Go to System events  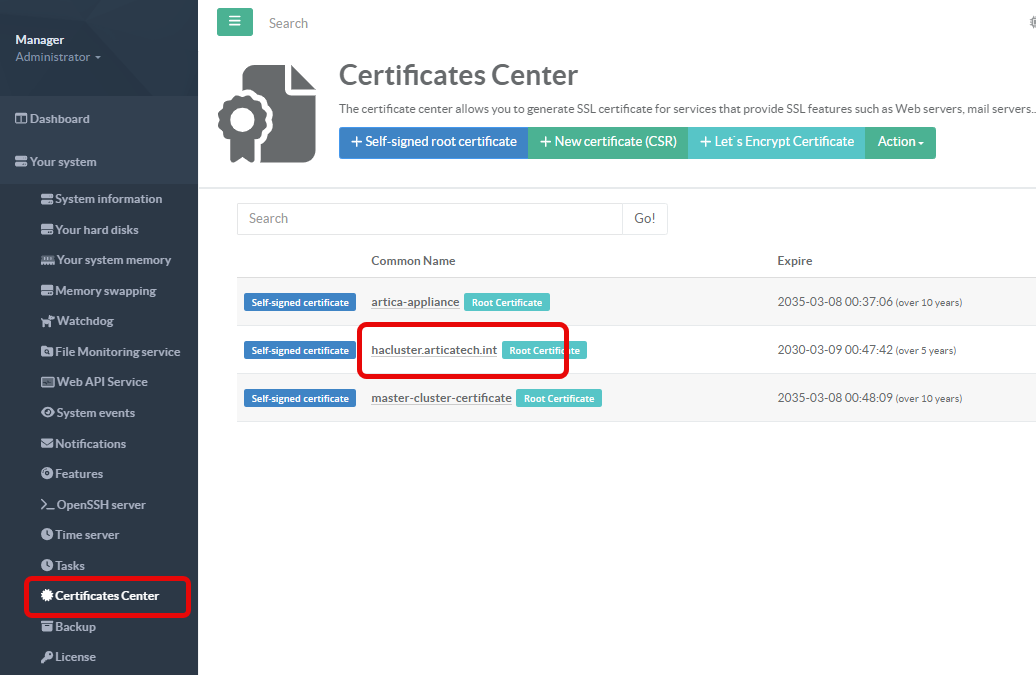pos(94,413)
